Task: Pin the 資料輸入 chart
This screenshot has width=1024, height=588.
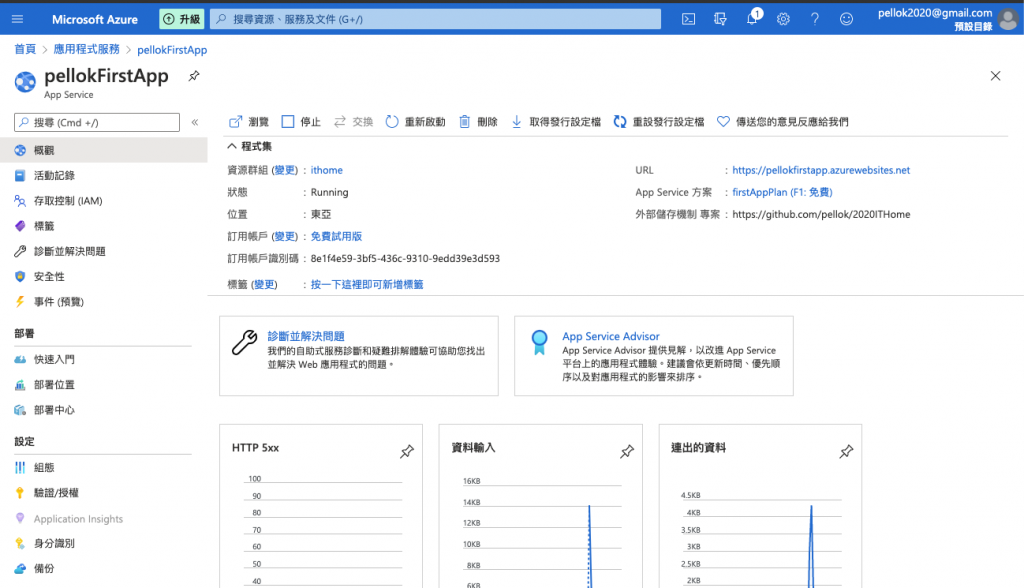Action: click(627, 451)
